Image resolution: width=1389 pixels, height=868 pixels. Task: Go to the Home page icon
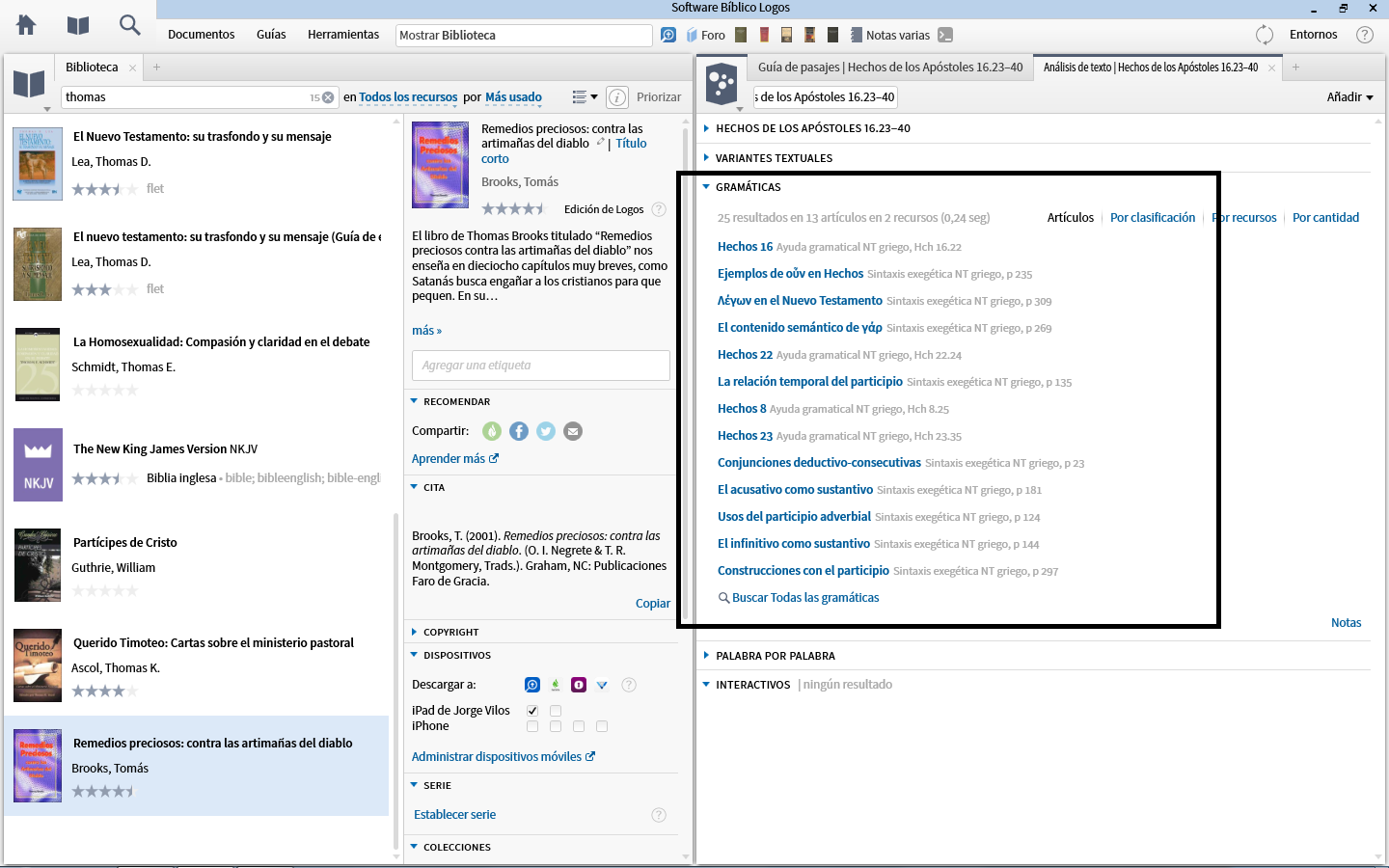(x=26, y=25)
